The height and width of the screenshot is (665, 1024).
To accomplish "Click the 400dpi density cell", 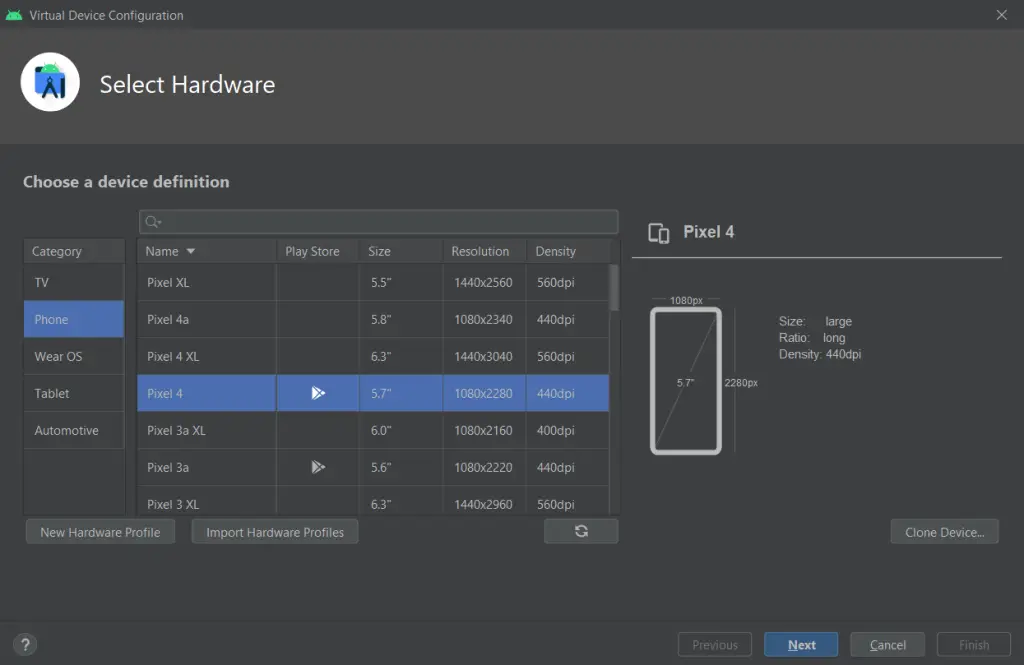I will point(568,430).
